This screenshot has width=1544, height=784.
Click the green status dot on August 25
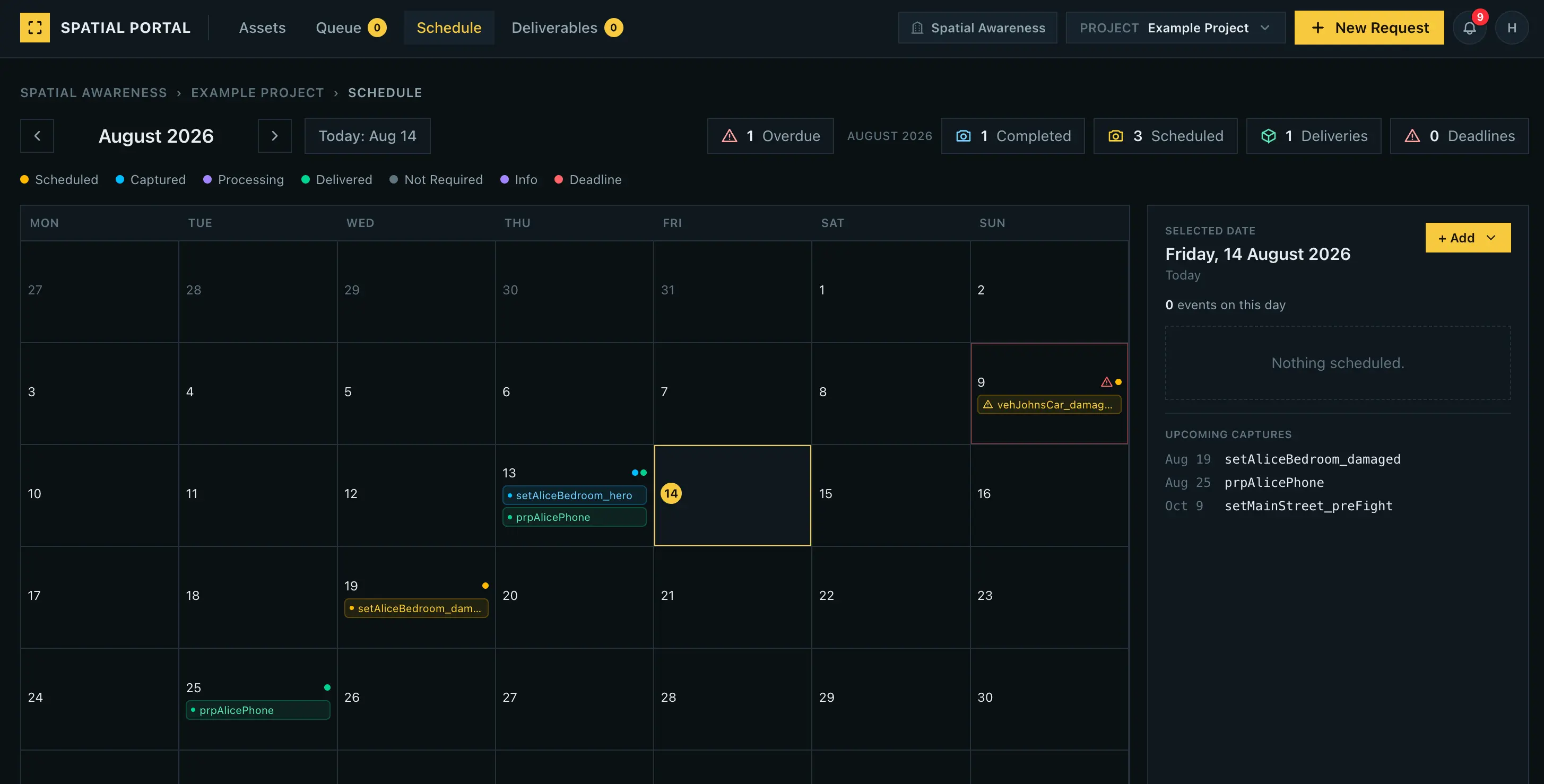coord(327,687)
